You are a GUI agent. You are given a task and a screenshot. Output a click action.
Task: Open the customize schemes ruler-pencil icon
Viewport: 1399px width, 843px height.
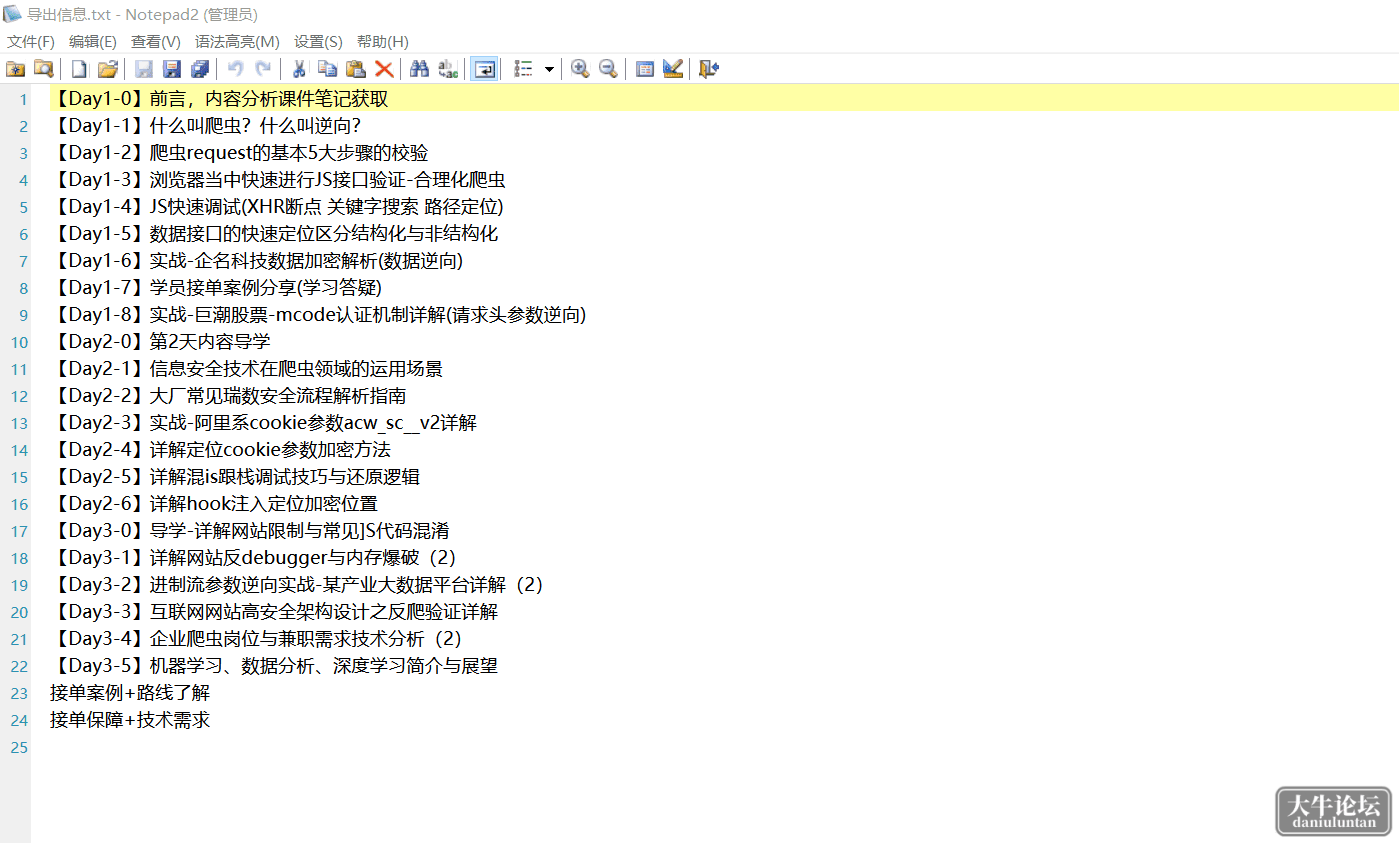pyautogui.click(x=673, y=69)
